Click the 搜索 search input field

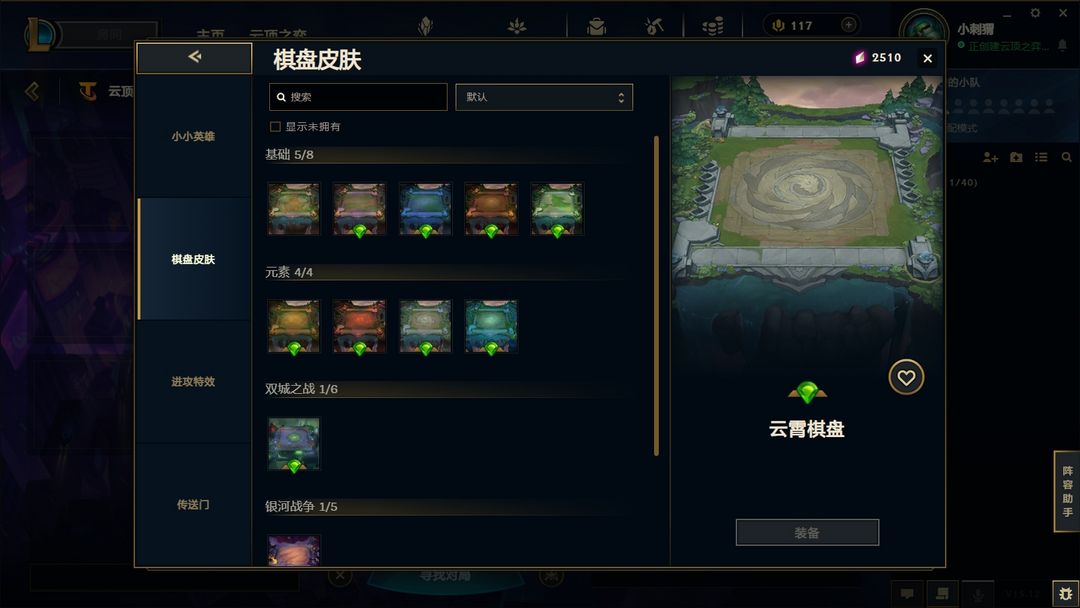coord(358,97)
